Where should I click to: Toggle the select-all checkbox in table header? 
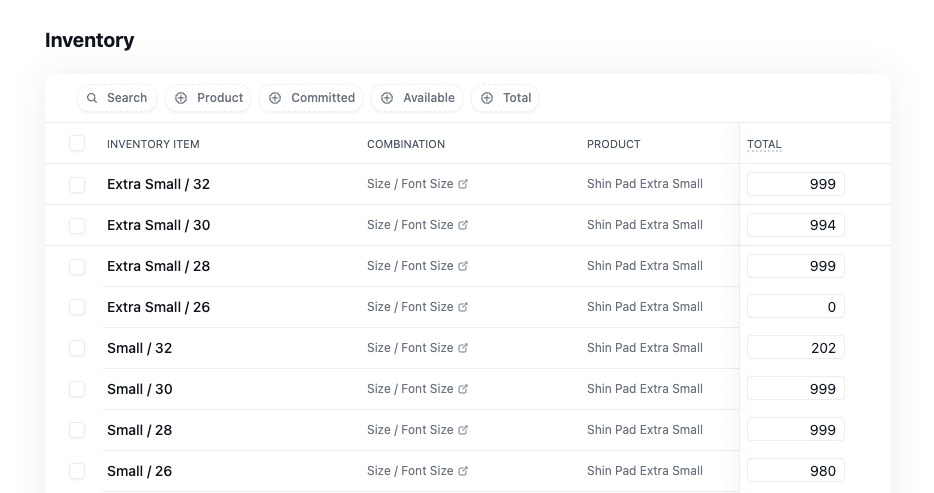point(77,144)
